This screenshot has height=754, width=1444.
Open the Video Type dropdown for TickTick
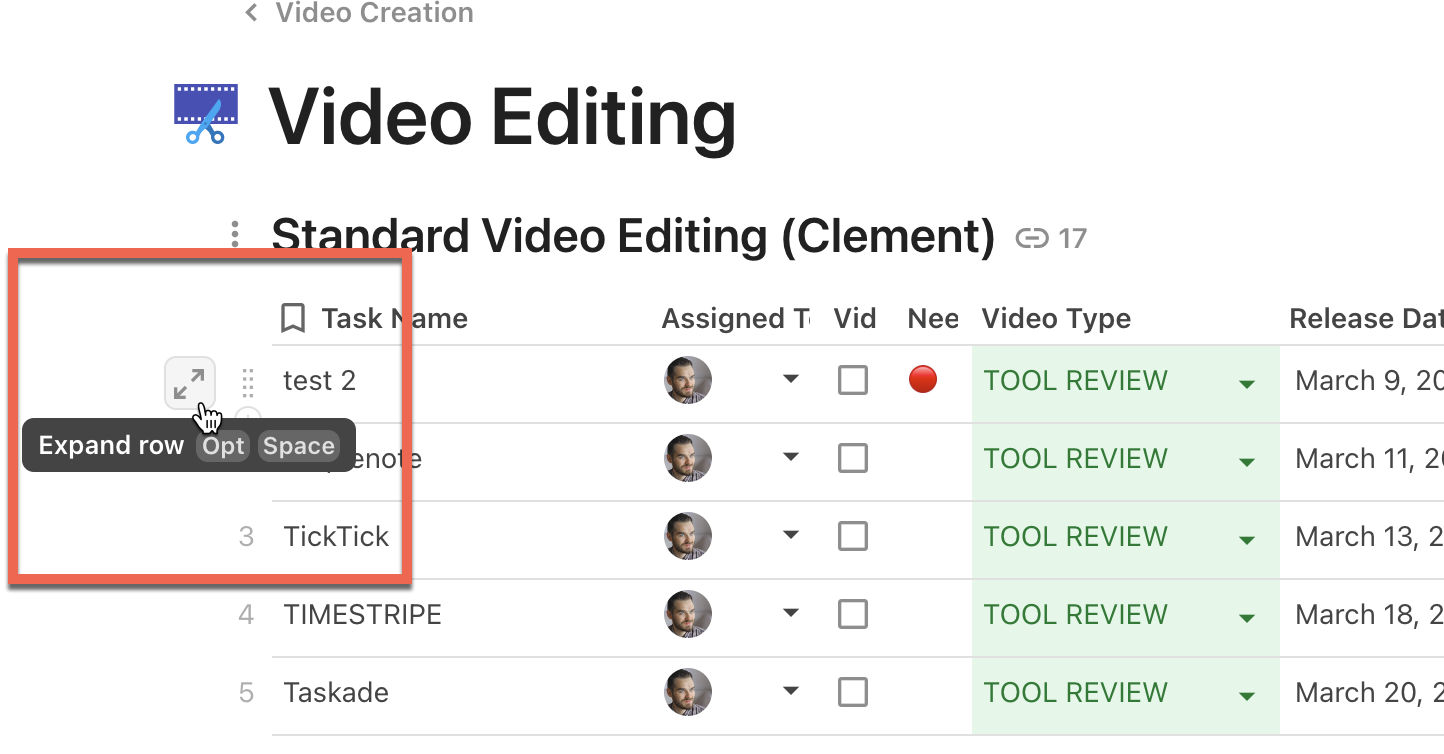click(1246, 540)
